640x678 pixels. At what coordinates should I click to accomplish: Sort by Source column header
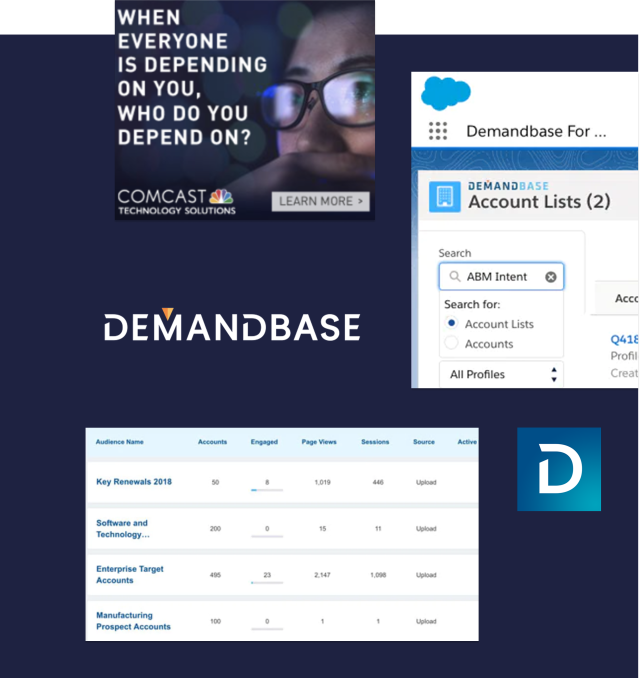tap(424, 442)
